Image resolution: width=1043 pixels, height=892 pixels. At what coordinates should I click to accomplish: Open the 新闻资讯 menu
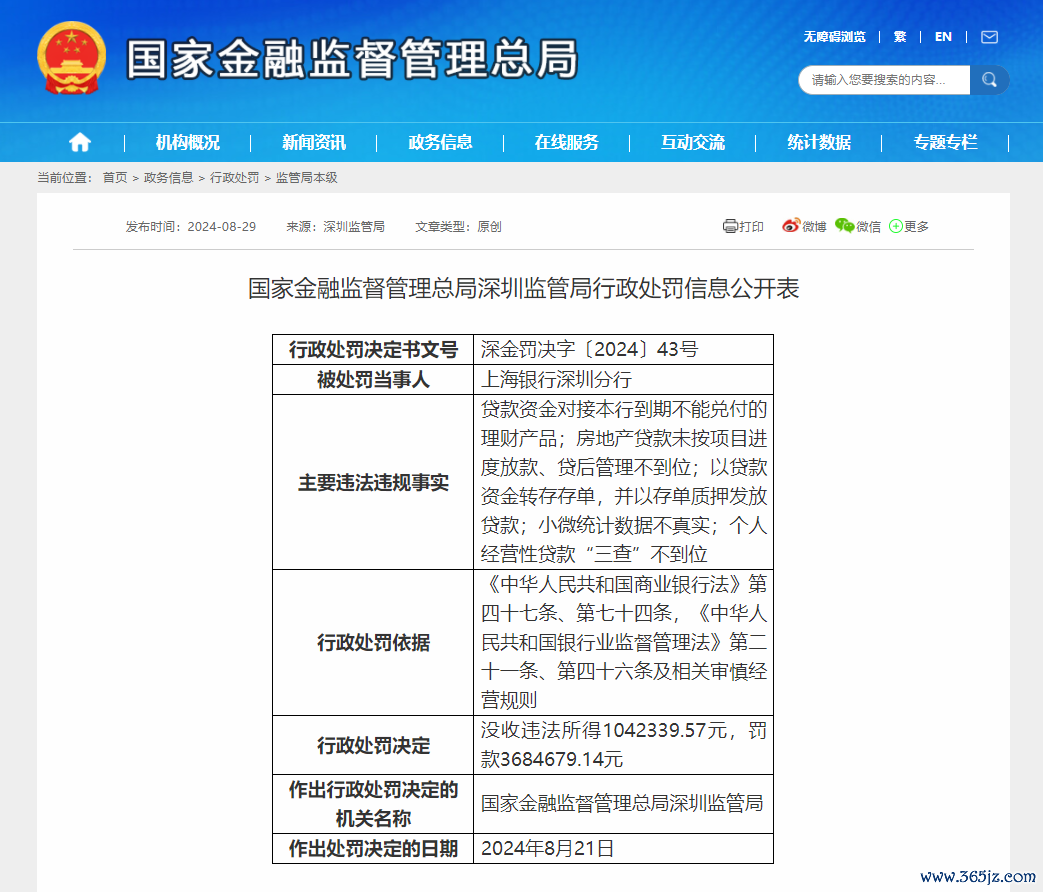(314, 142)
